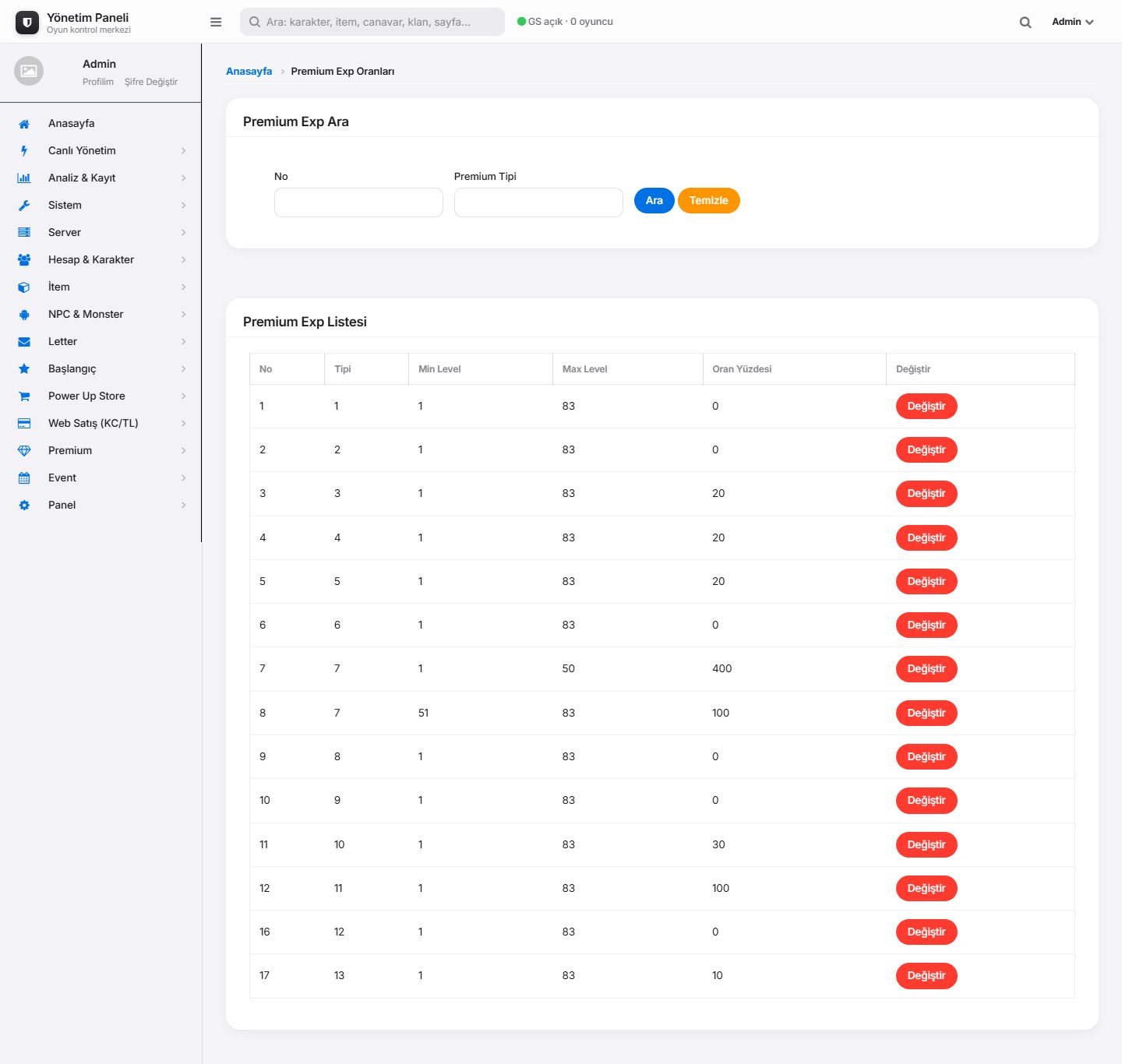Click the Başlangıç star icon

(x=24, y=369)
